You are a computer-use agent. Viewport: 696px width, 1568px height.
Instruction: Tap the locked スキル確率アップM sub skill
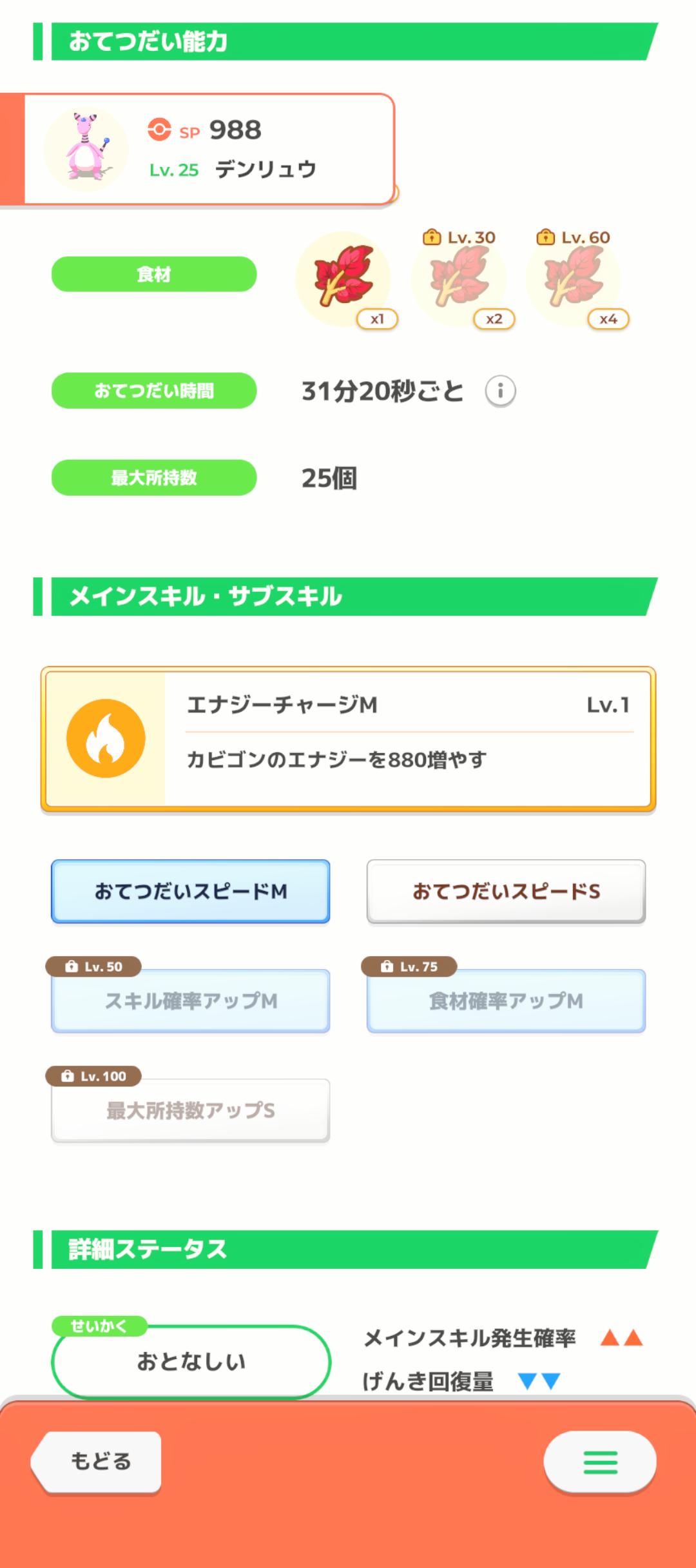coord(191,1001)
